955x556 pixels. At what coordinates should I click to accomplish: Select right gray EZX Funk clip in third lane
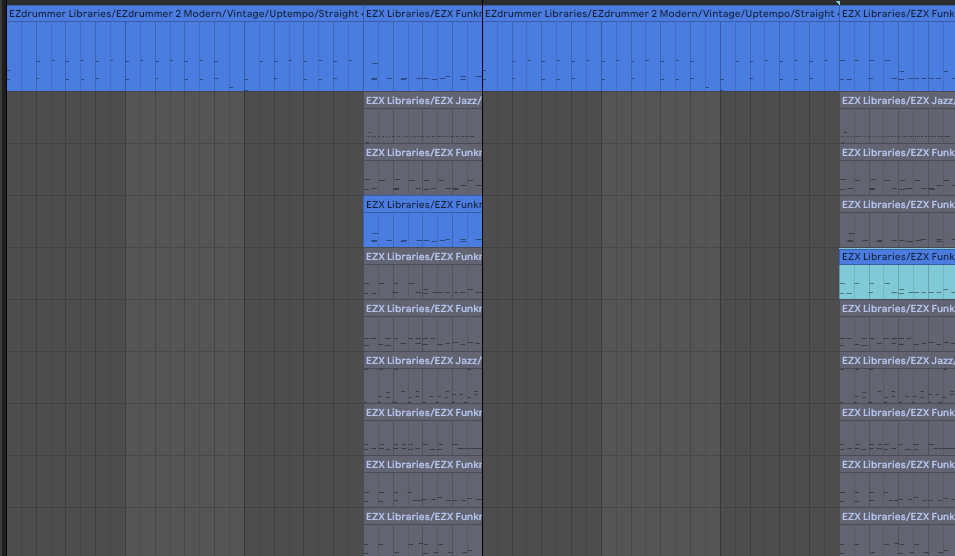coord(897,171)
